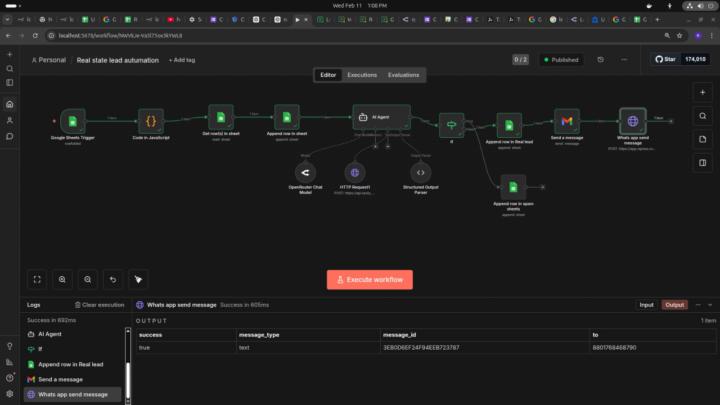The image size is (720, 405).
Task: Click the Execute workflow button
Action: pos(370,280)
